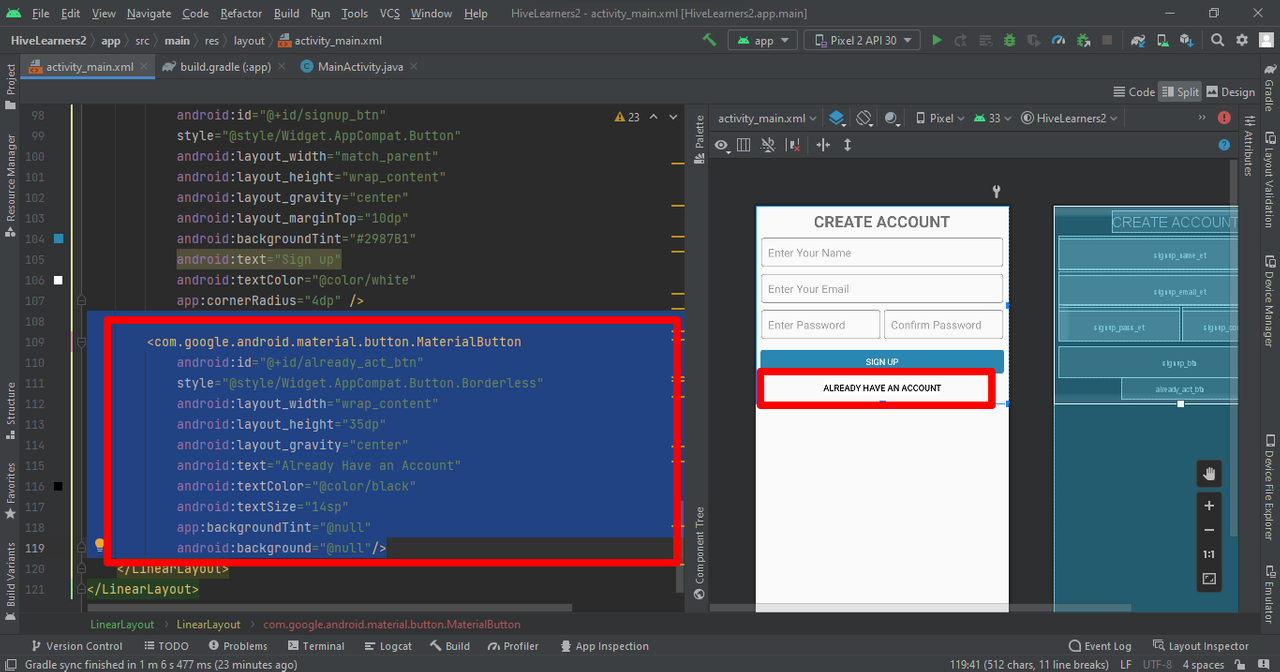Image resolution: width=1280 pixels, height=672 pixels.
Task: Click the column guidelines icon in design toolbar
Action: click(x=743, y=145)
